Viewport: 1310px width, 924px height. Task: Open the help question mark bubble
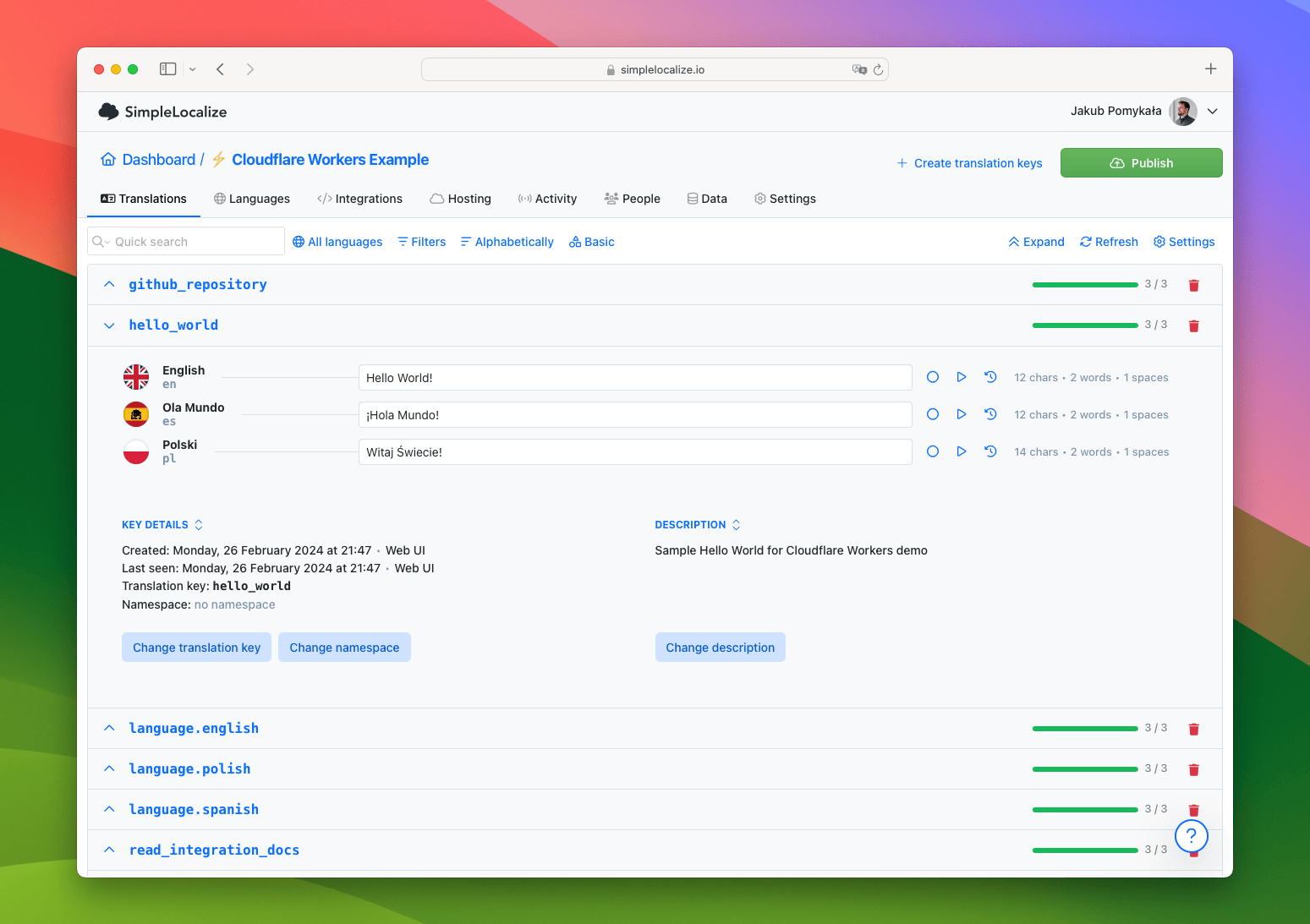1192,836
